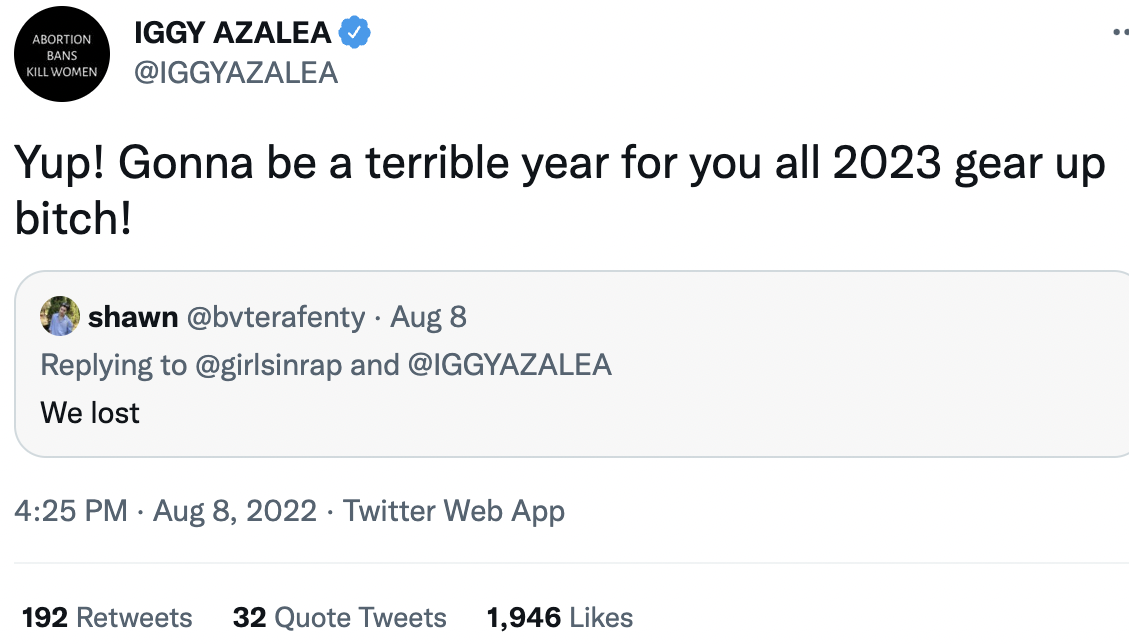This screenshot has height=644, width=1129.
Task: Click the @bvterafenty handle
Action: pyautogui.click(x=276, y=317)
